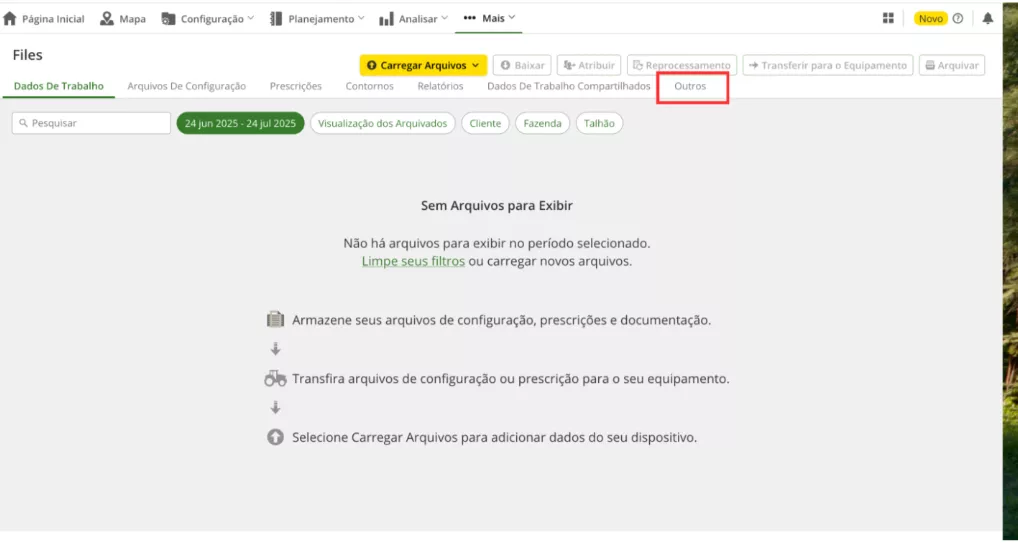This screenshot has width=1018, height=543.
Task: Expand the Configuração menu
Action: pyautogui.click(x=208, y=19)
